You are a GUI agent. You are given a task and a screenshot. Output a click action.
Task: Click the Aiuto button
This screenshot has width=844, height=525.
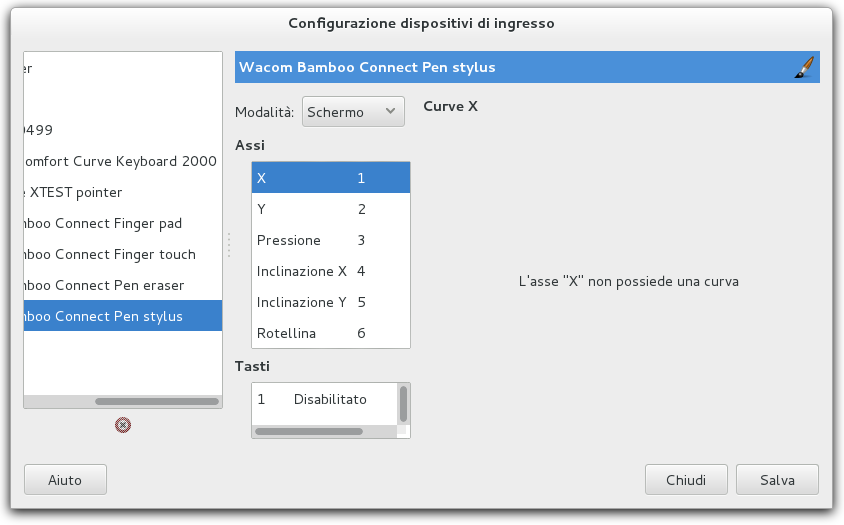tap(65, 480)
